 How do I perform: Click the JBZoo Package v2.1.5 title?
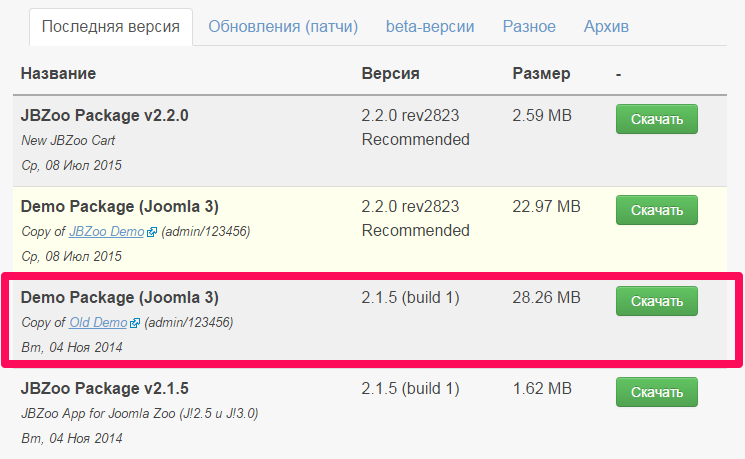[105, 389]
